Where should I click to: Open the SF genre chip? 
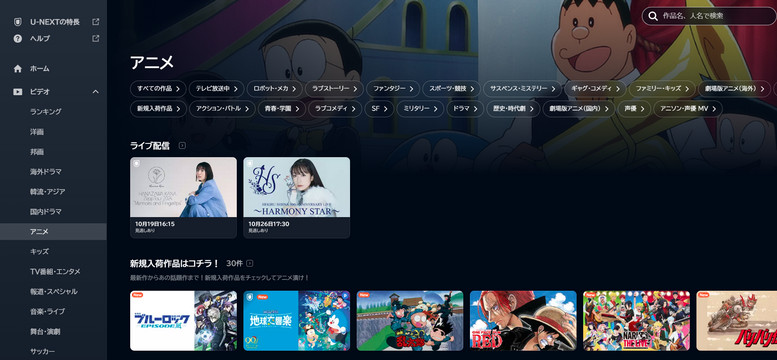pyautogui.click(x=379, y=109)
